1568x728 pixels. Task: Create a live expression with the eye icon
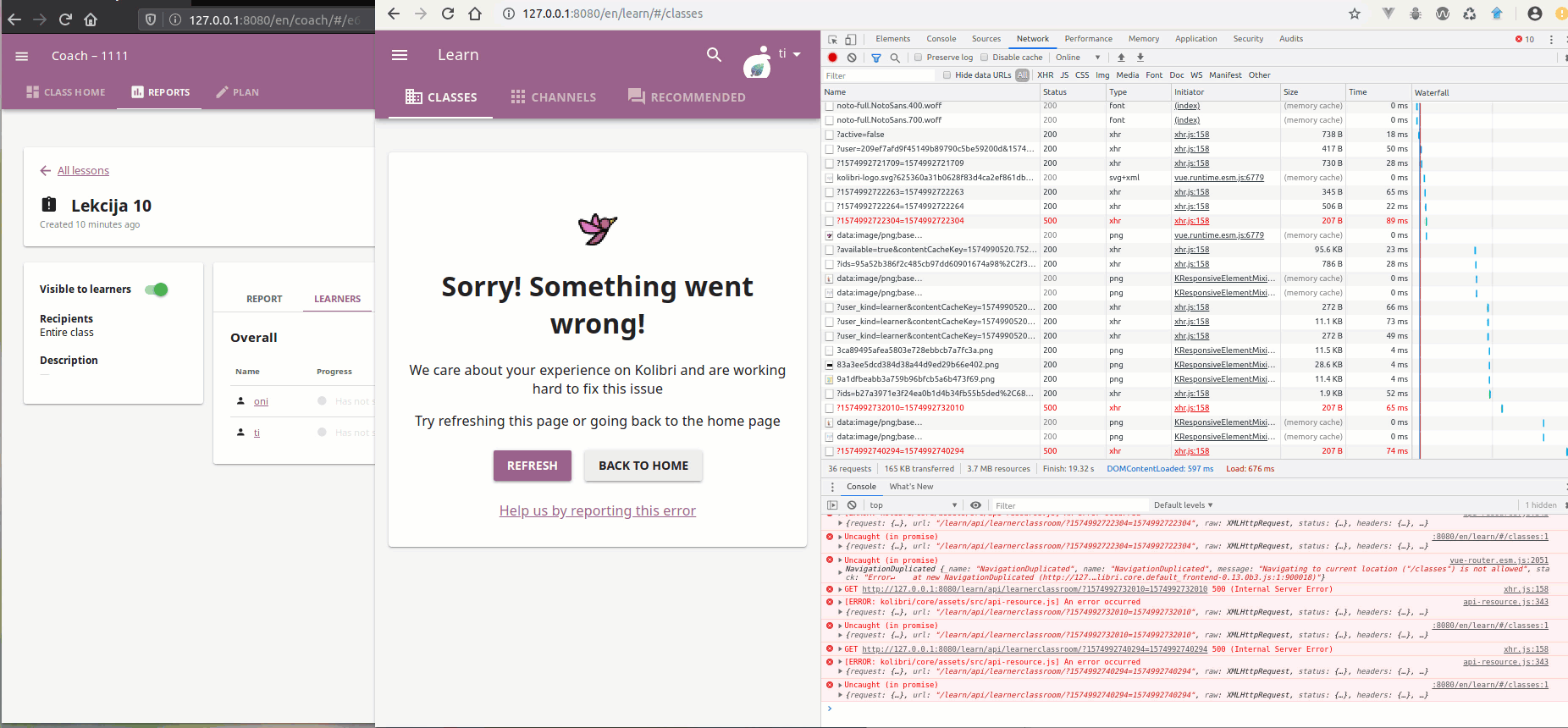coord(975,505)
